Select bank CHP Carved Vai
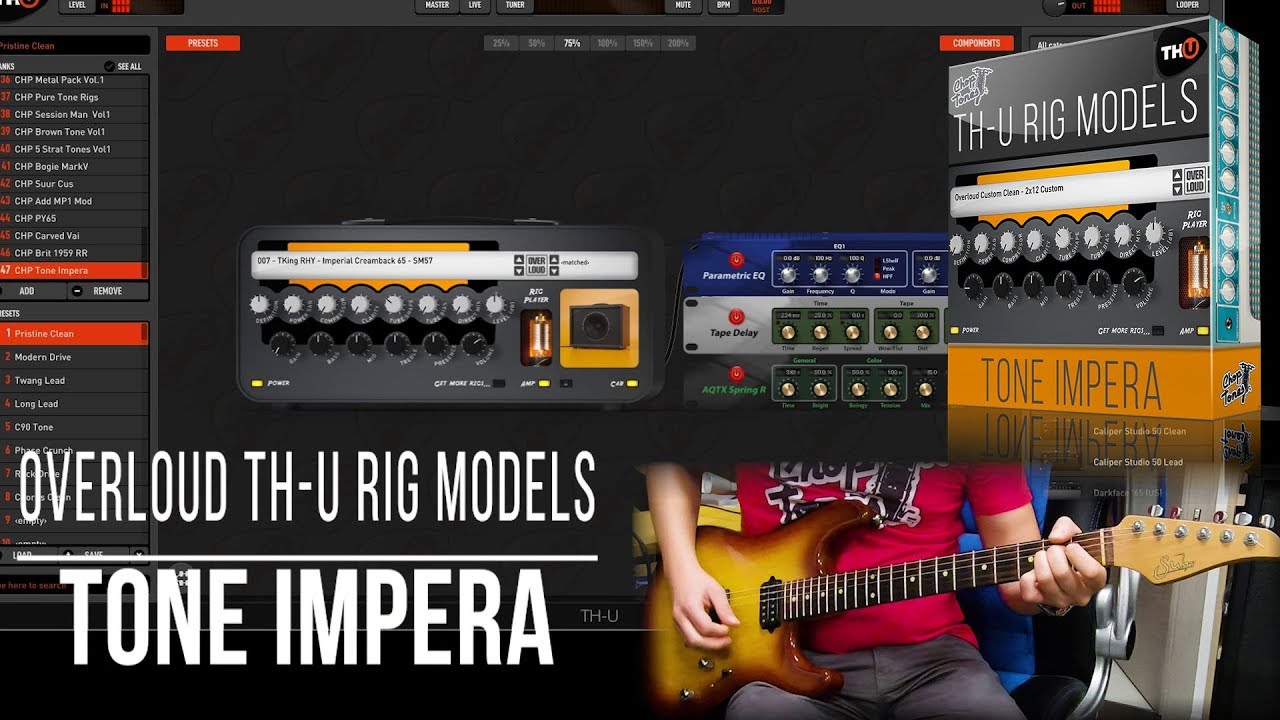This screenshot has width=1280, height=720. [x=74, y=236]
